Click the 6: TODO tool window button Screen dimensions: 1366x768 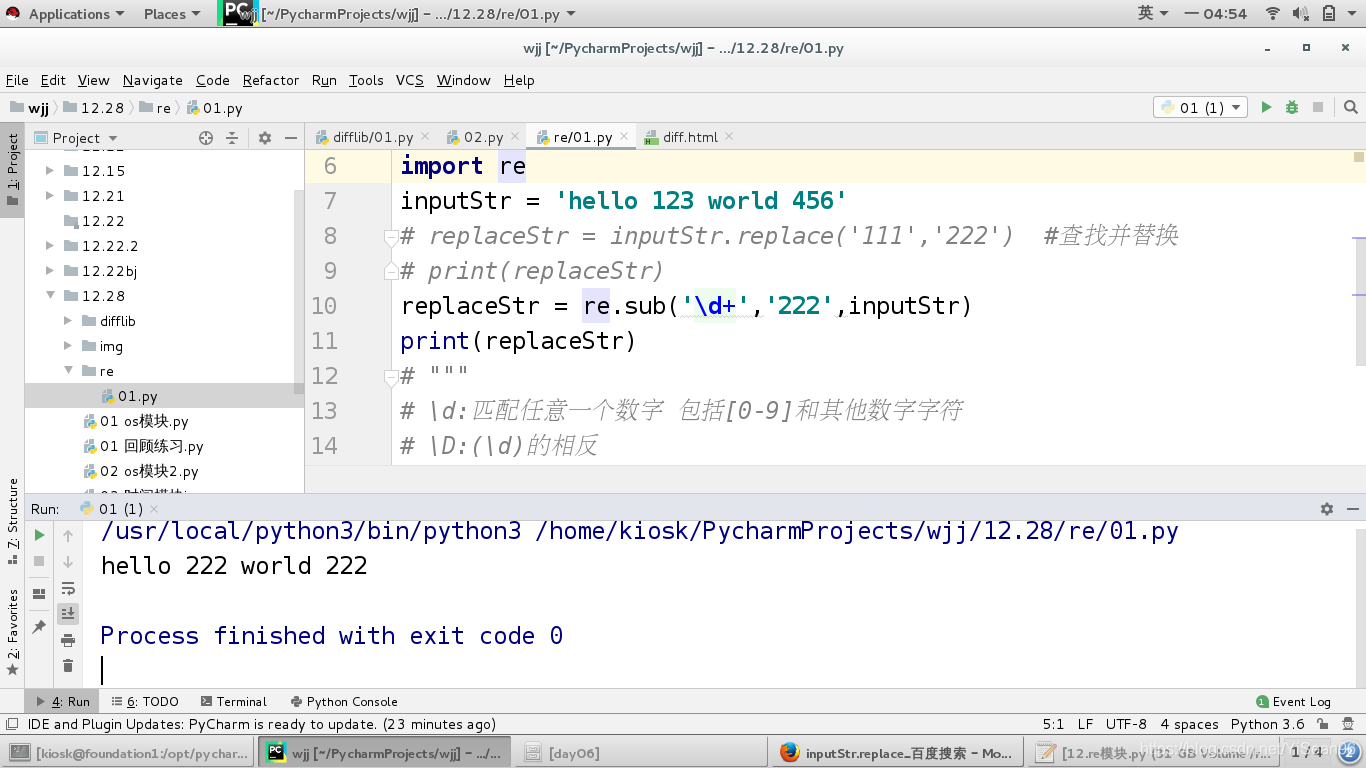click(145, 702)
